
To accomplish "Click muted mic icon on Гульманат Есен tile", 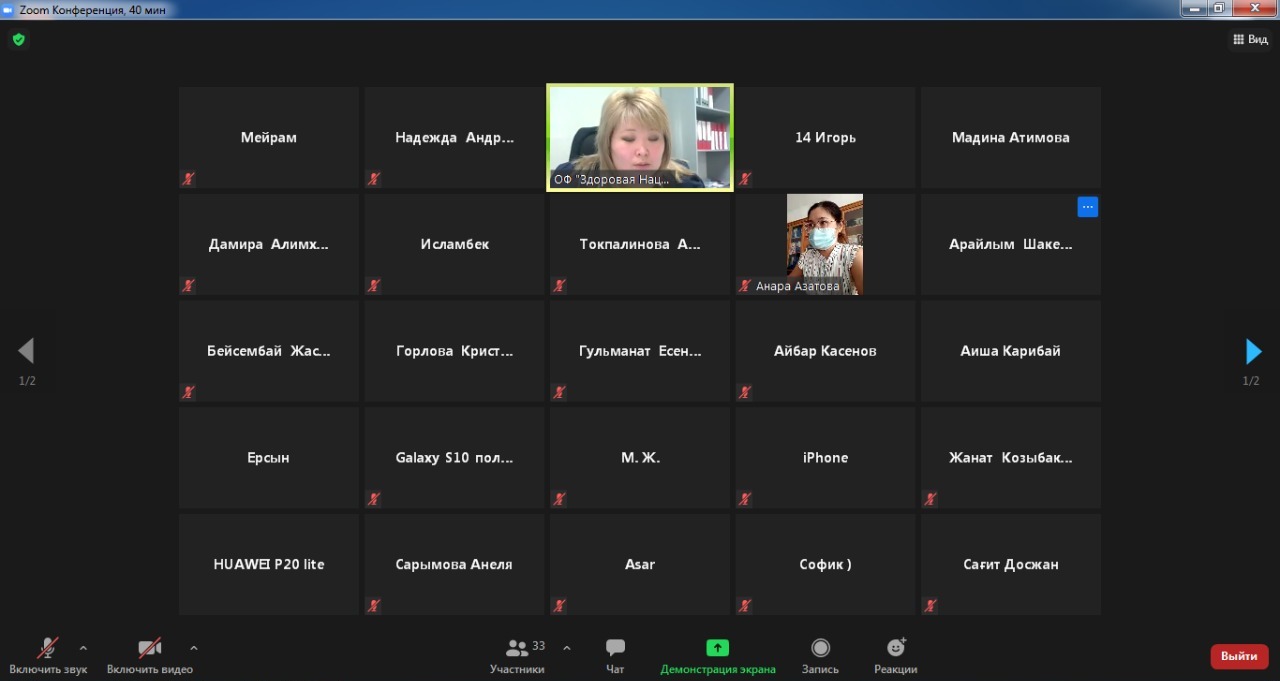I will (x=559, y=392).
